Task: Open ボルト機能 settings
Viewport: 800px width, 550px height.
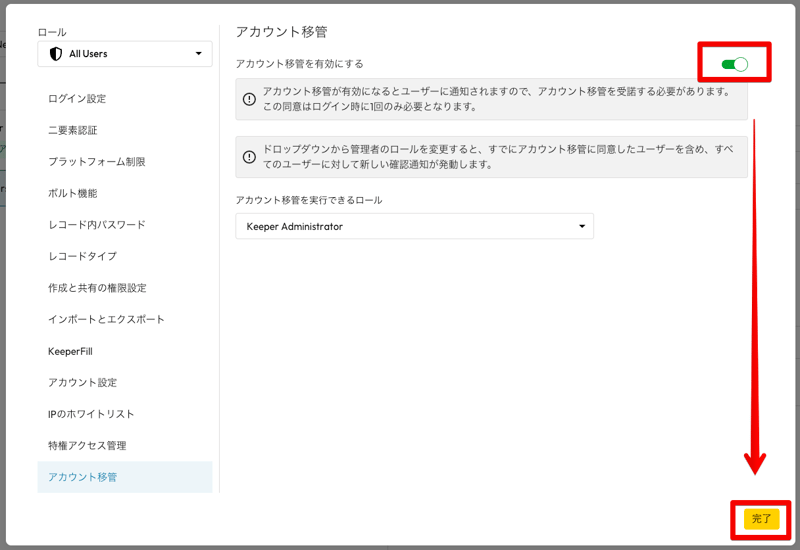Action: 73,193
